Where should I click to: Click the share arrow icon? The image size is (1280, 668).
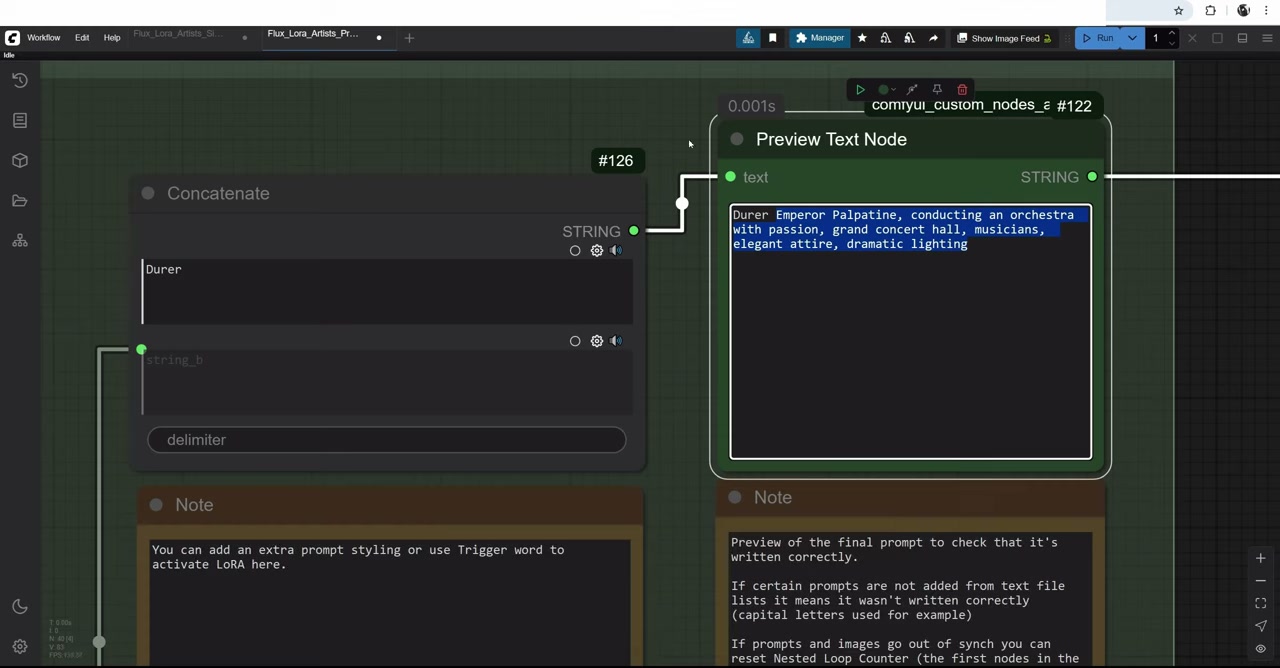pos(933,38)
